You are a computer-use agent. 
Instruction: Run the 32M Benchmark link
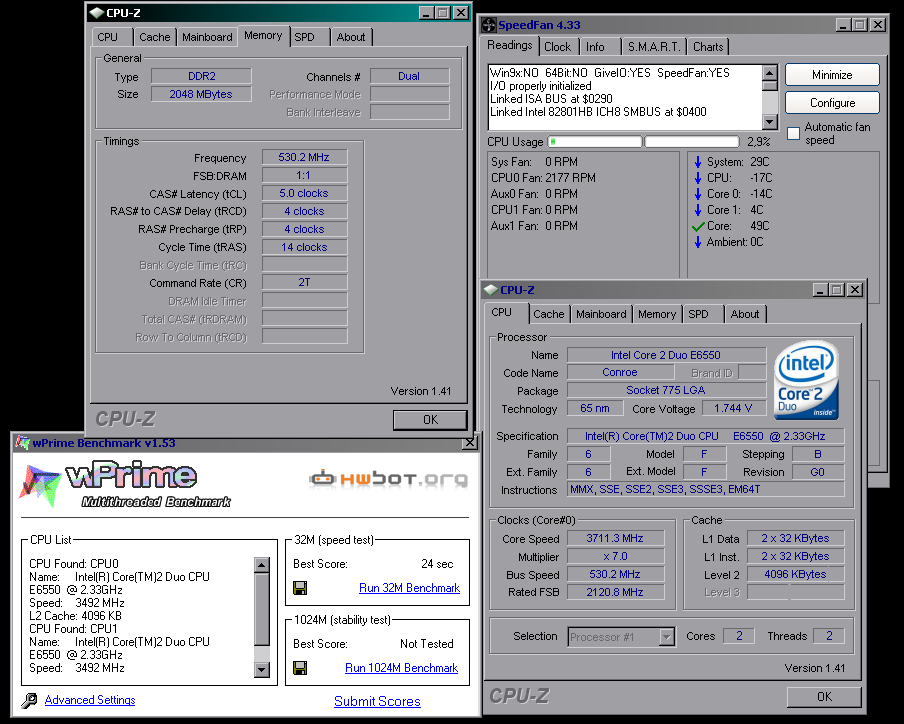(409, 588)
